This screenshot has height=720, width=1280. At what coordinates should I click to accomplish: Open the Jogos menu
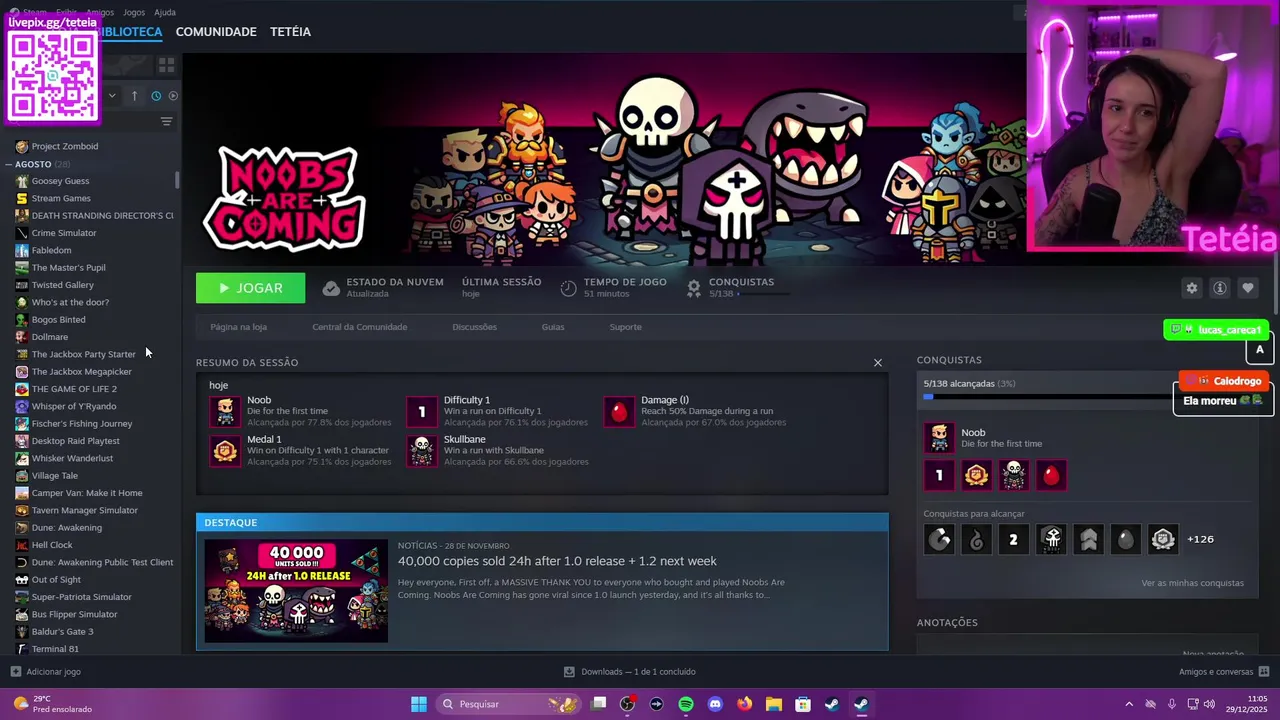click(134, 12)
